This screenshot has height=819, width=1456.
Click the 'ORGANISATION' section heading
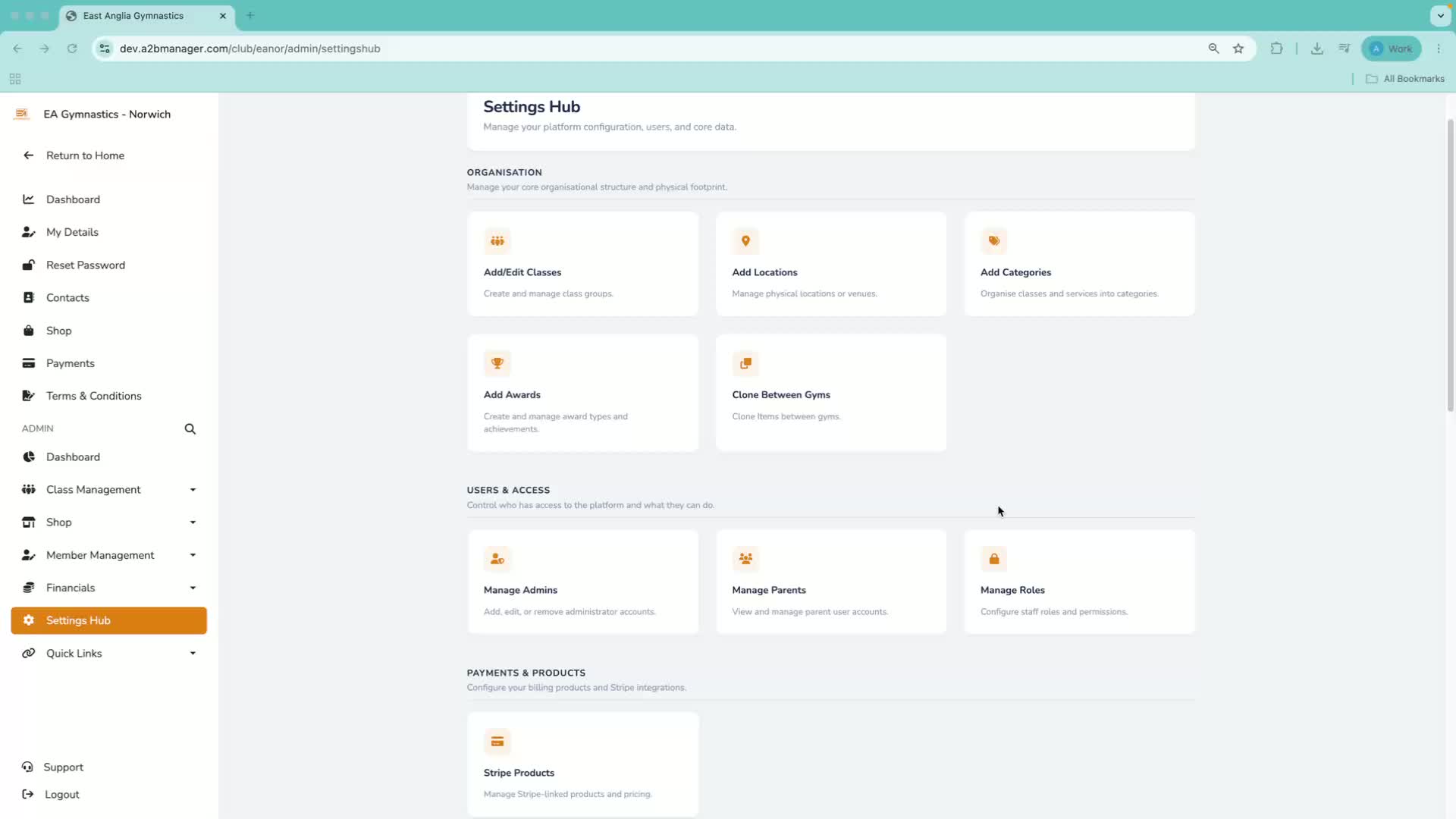[x=504, y=173]
